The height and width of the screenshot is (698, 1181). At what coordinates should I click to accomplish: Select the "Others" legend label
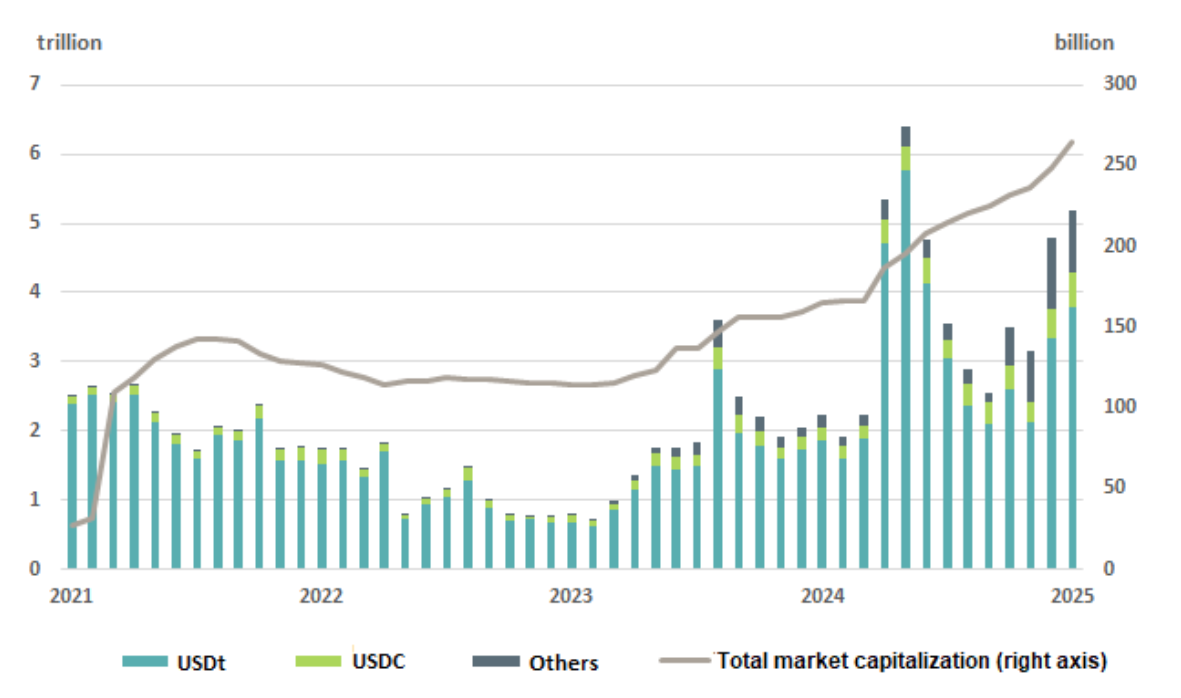[x=564, y=662]
